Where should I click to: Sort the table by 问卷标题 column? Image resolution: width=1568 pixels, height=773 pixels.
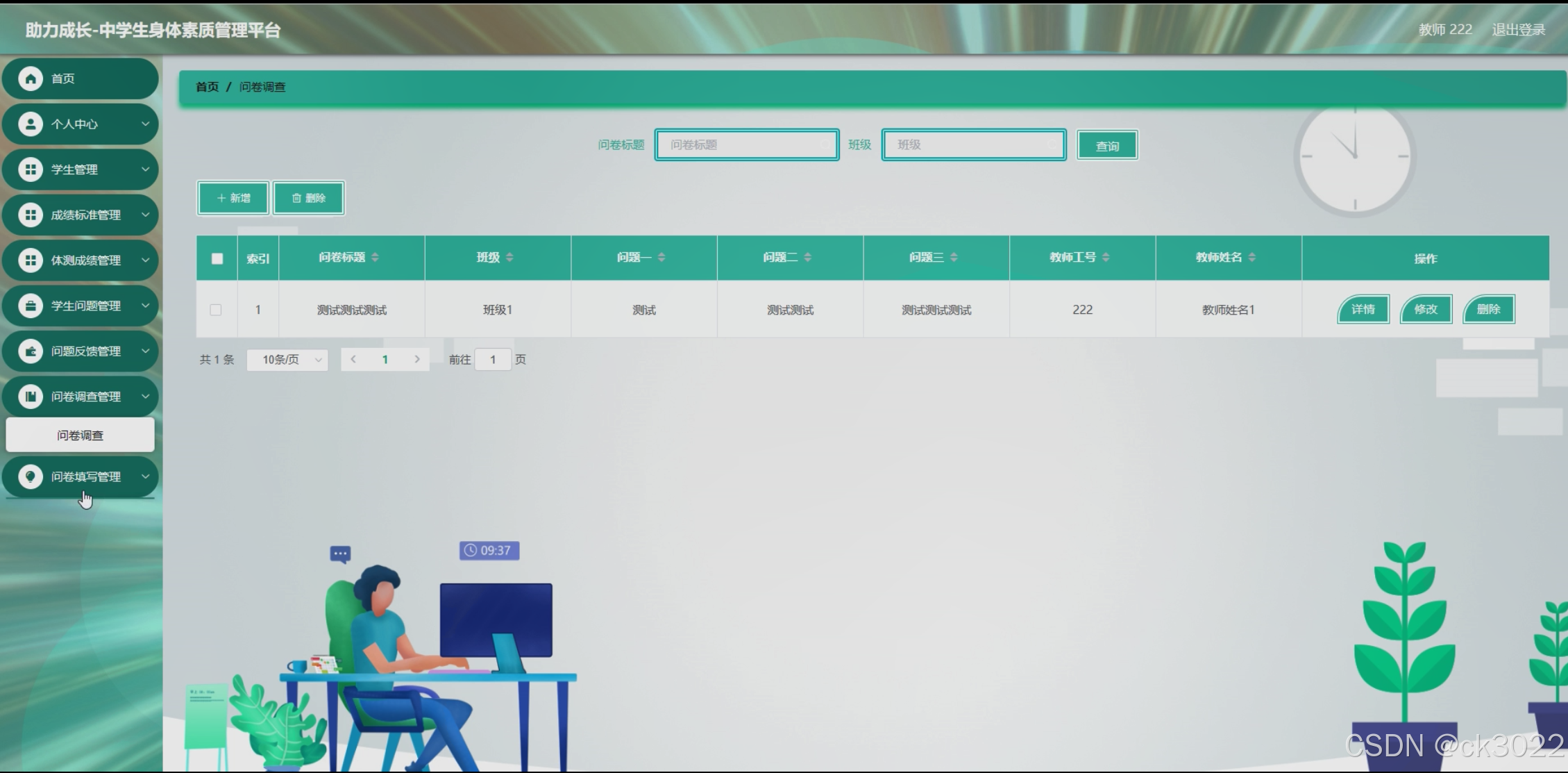[375, 258]
